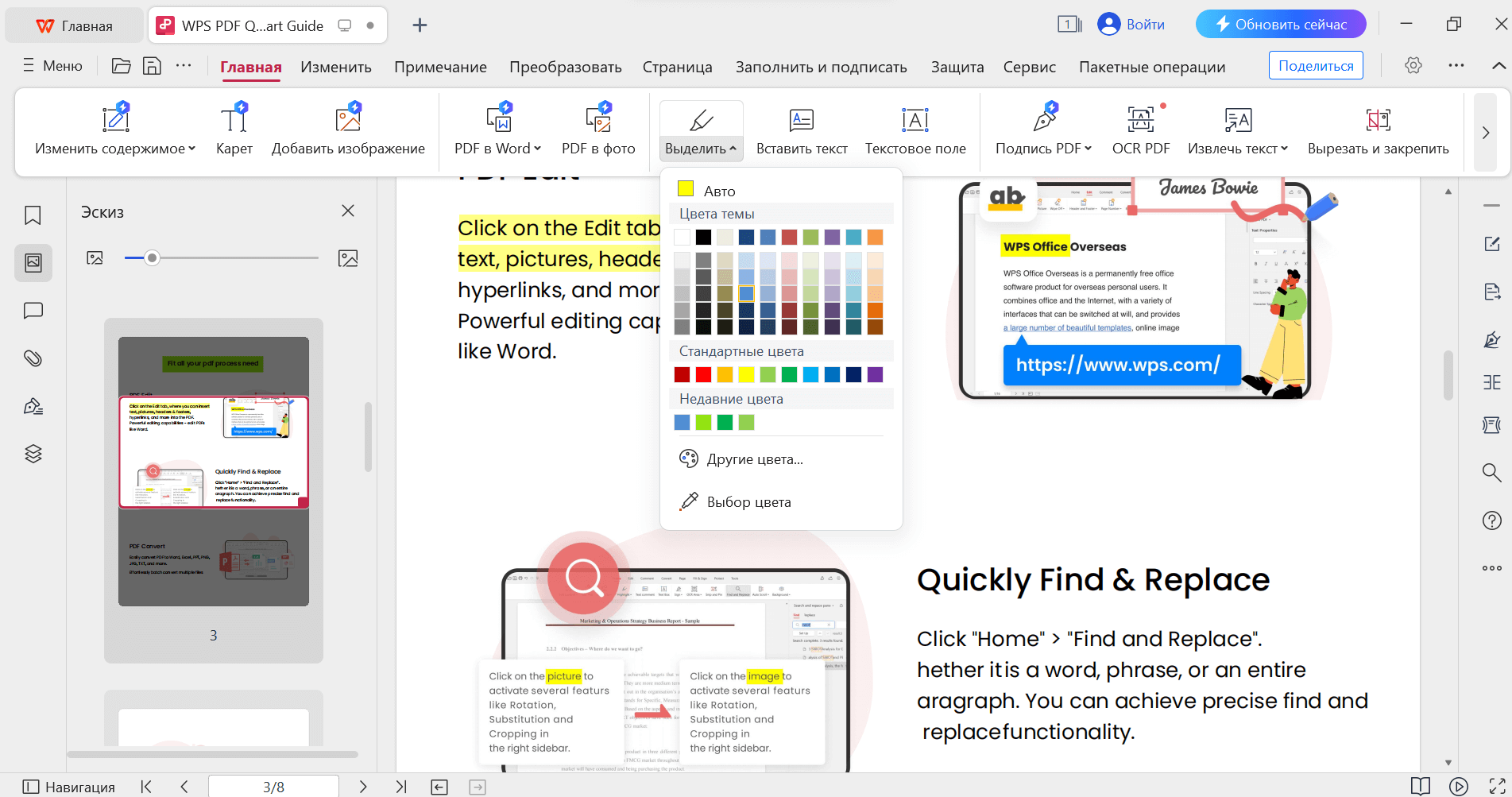
Task: Click Обновить сейчас button
Action: [x=1281, y=25]
